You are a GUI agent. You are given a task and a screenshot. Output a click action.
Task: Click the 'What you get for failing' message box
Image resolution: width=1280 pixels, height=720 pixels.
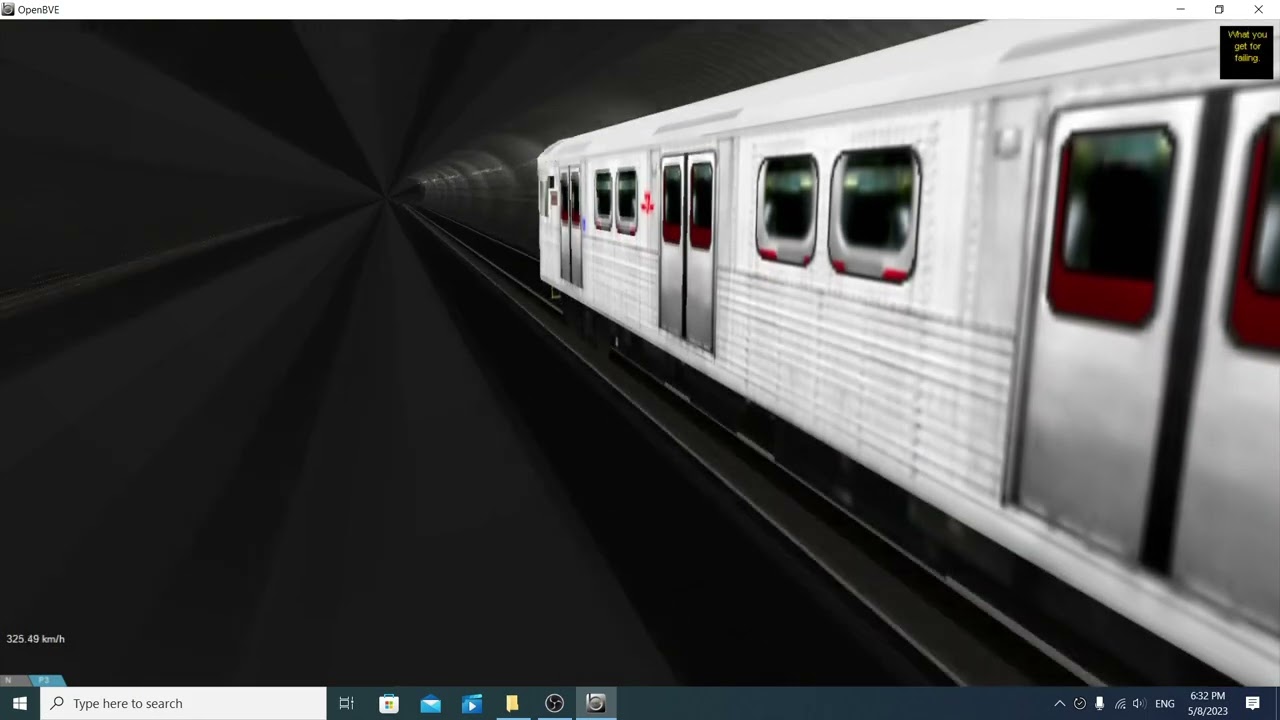1246,52
